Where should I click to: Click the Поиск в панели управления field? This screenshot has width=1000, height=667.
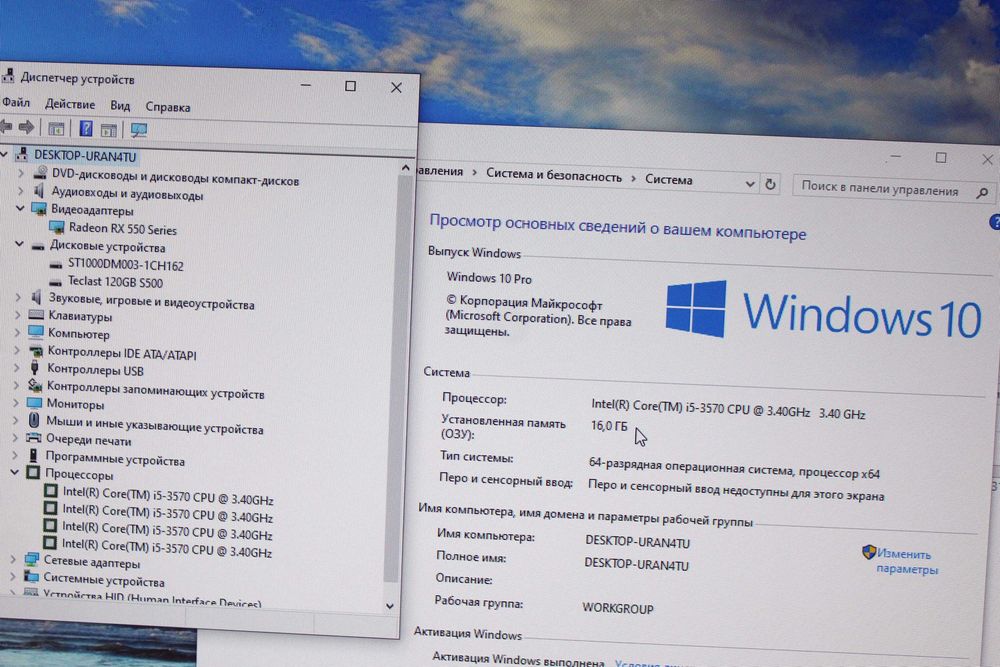893,189
